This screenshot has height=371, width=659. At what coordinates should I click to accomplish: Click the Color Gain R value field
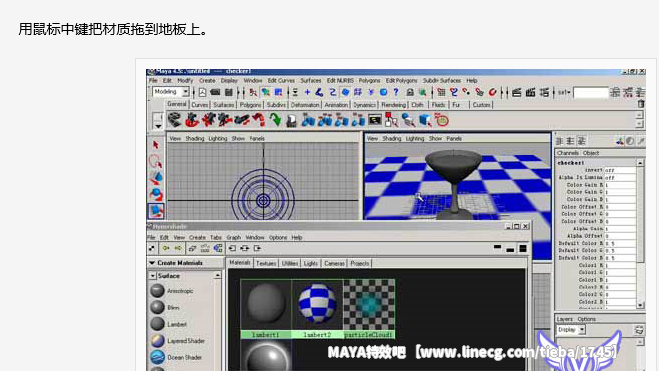point(620,185)
